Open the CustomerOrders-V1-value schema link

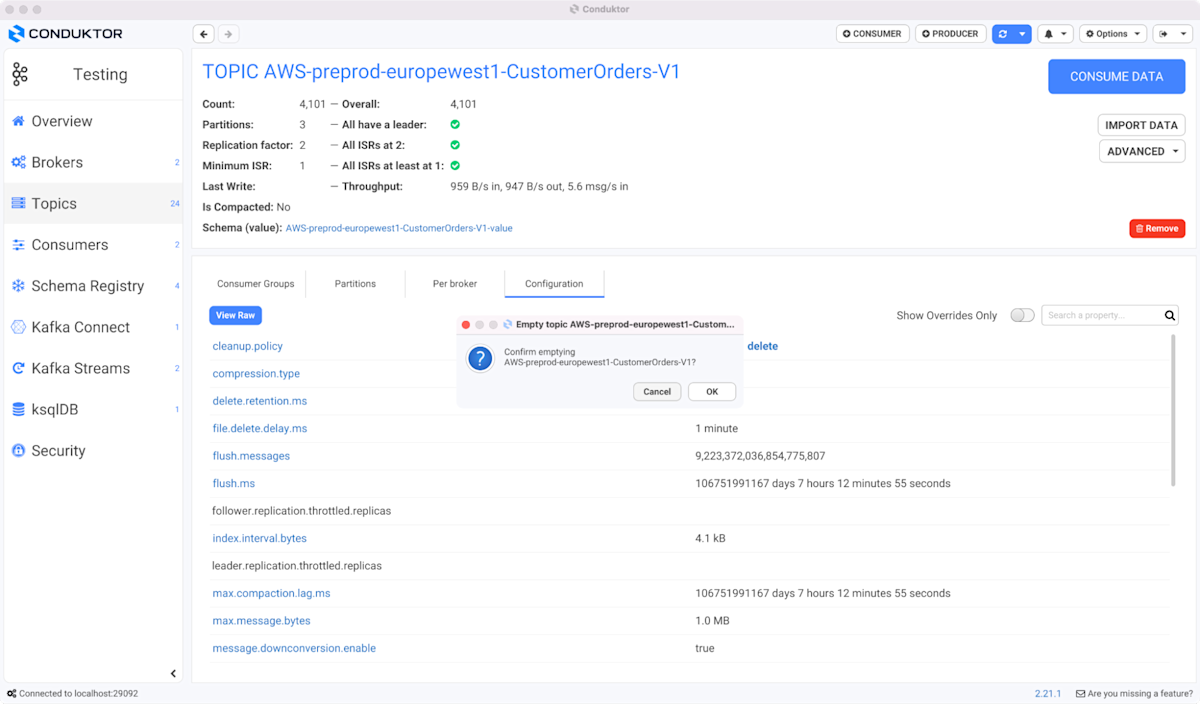[399, 228]
